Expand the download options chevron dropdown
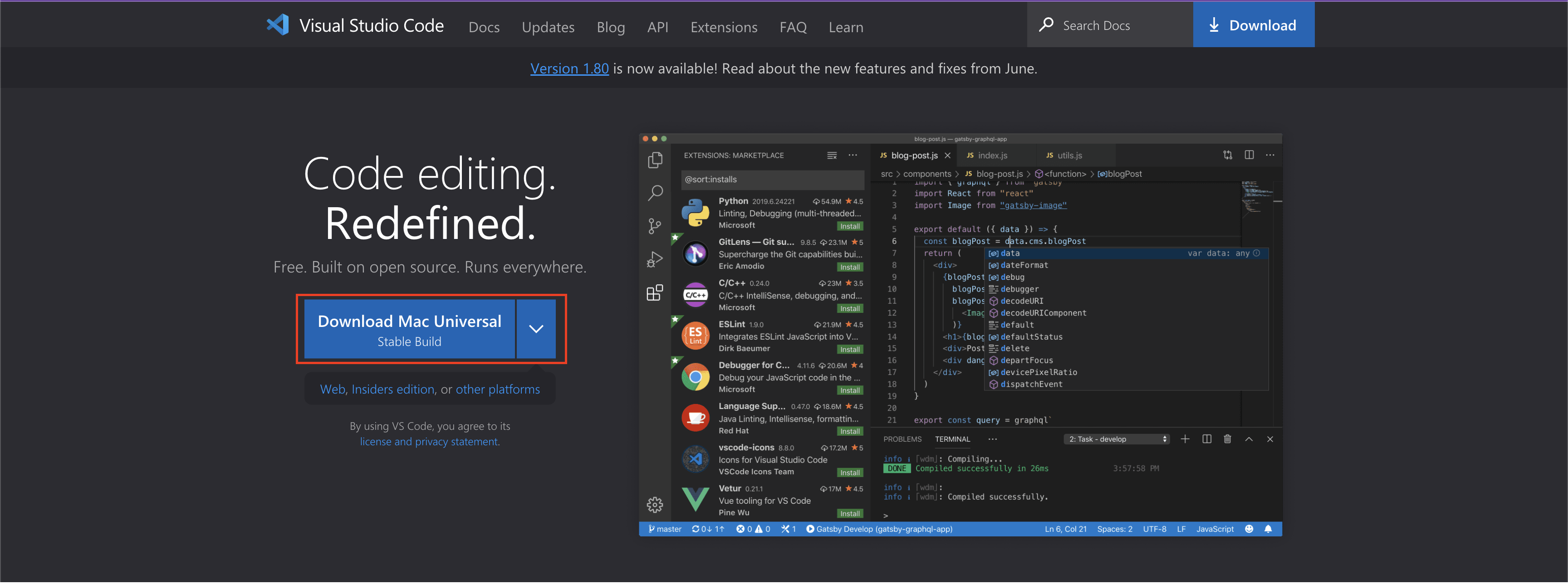Image resolution: width=1568 pixels, height=584 pixels. pos(536,329)
